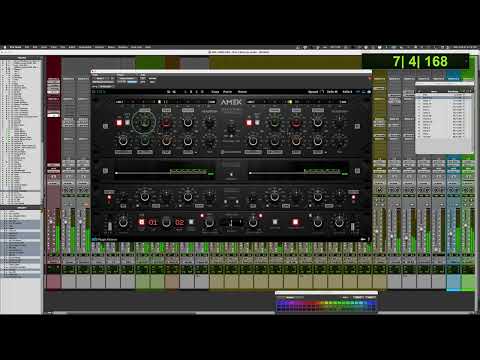The height and width of the screenshot is (360, 480).
Task: Toggle the red lit square button in bottom row right half
Action: (295, 222)
